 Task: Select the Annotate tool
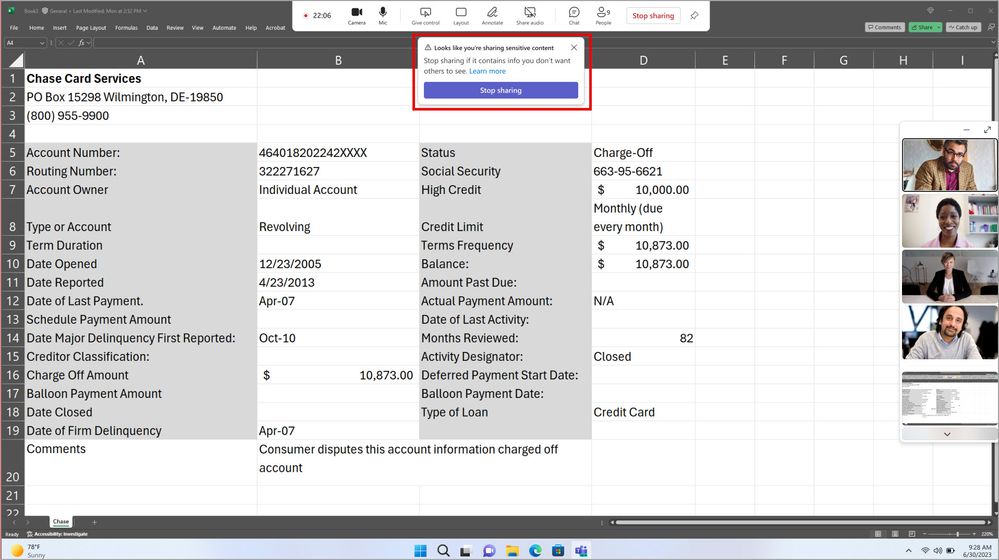(x=492, y=15)
